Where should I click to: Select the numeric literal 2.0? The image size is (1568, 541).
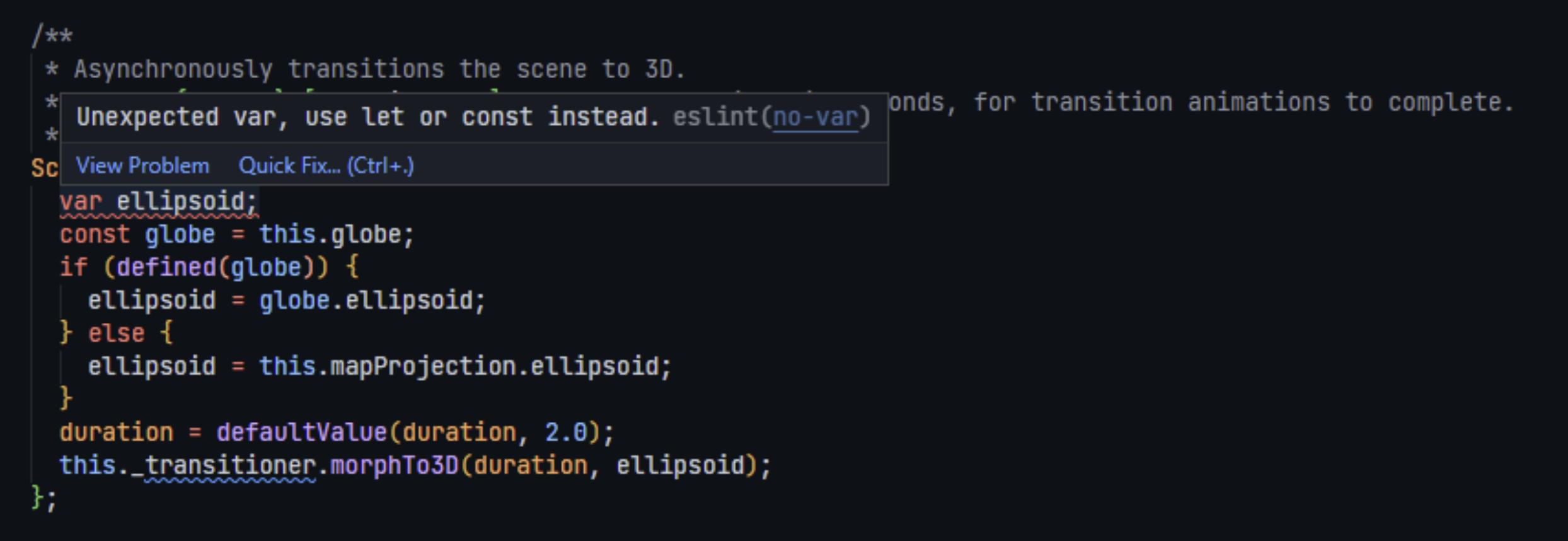570,431
